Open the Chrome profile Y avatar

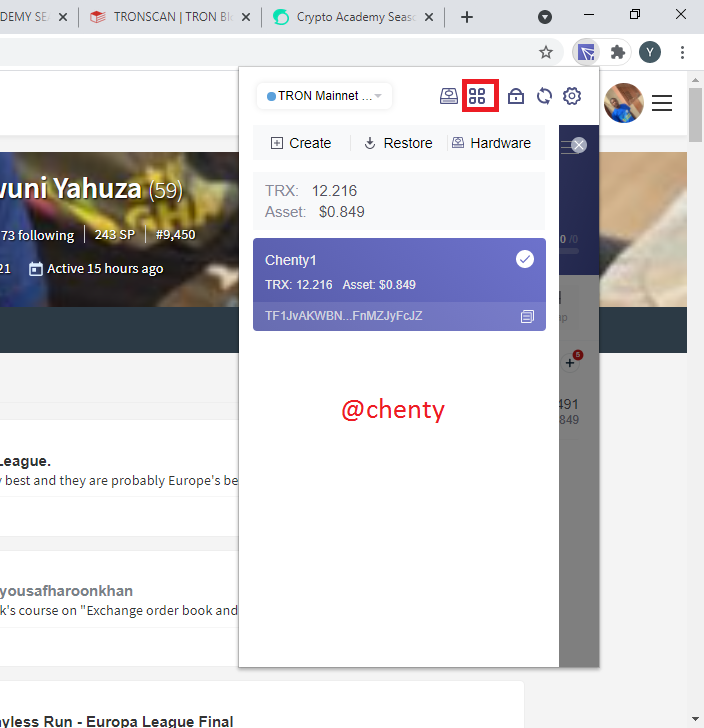point(650,52)
